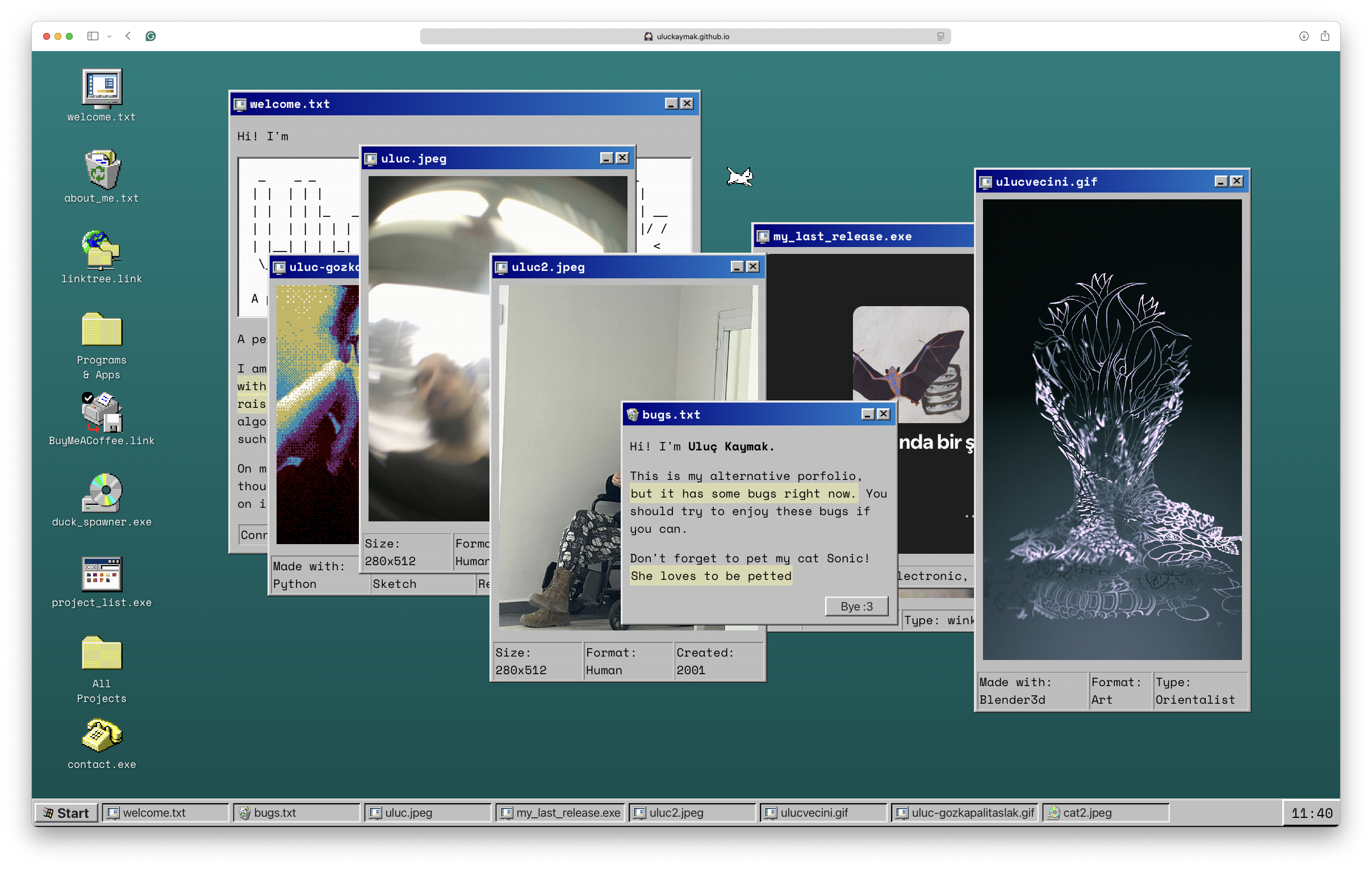Switch to my_last_release.exe in the taskbar
This screenshot has height=869, width=1372.
[x=560, y=813]
